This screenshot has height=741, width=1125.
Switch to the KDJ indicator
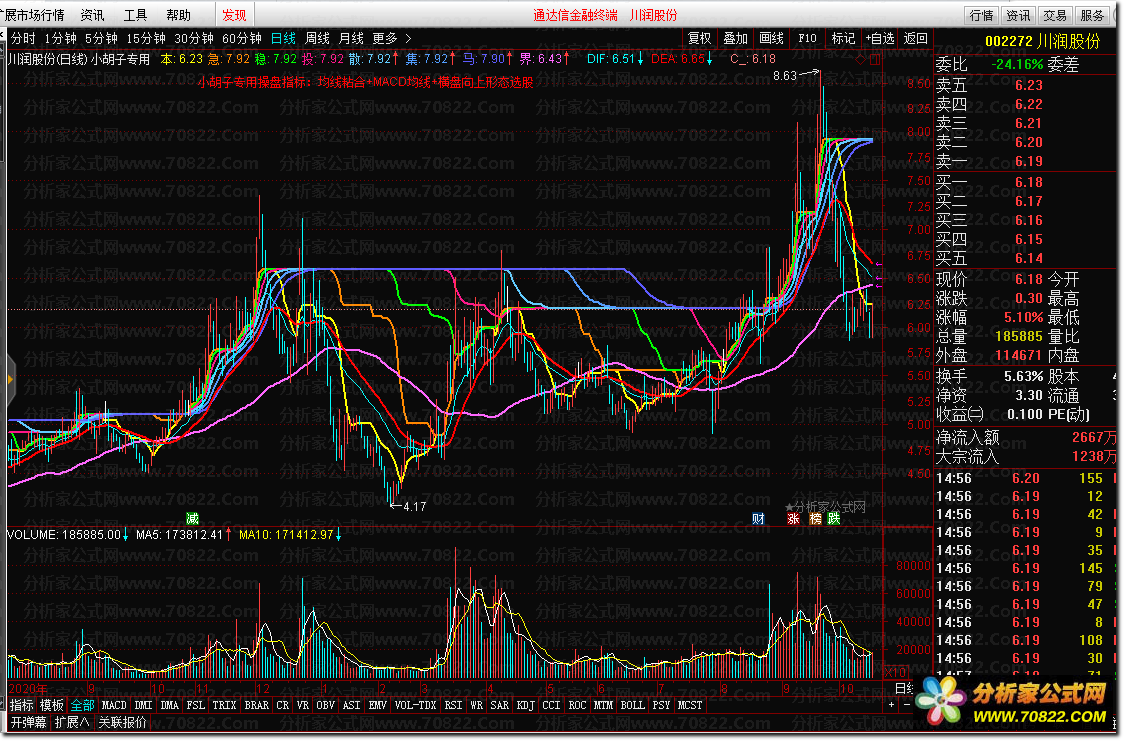[525, 706]
